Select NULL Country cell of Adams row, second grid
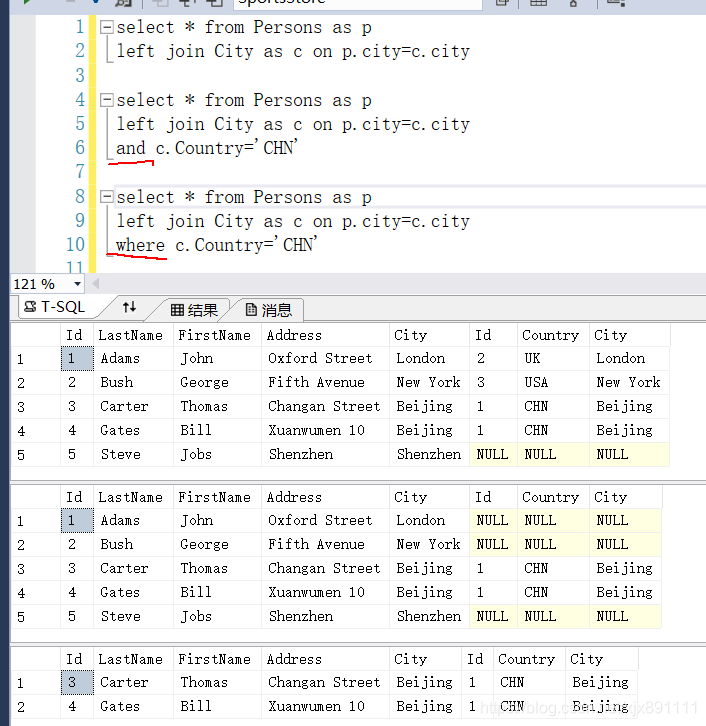This screenshot has width=706, height=726. (x=553, y=520)
